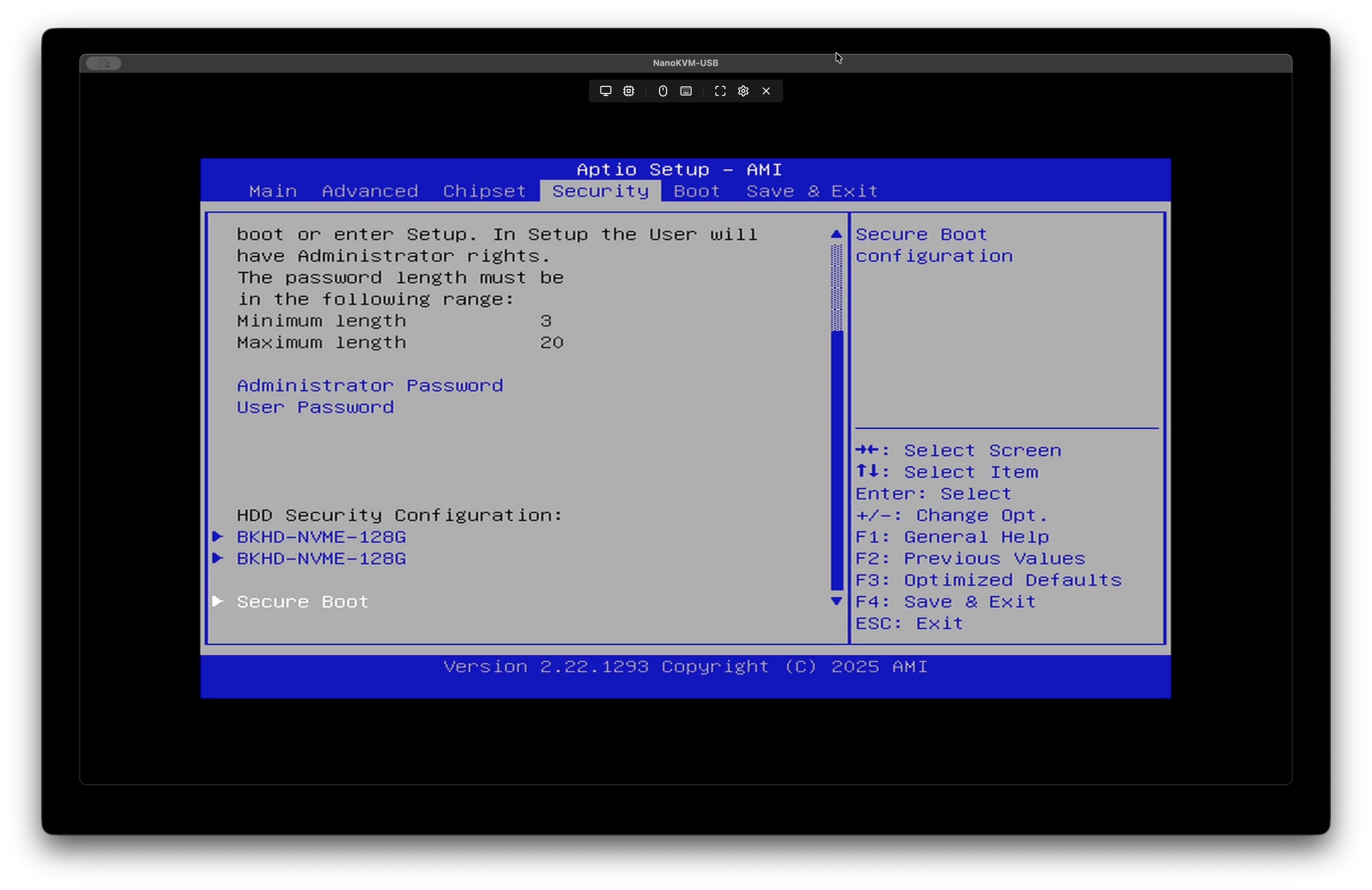Open the NanoKVM settings gear
This screenshot has height=890, width=1372.
click(743, 91)
